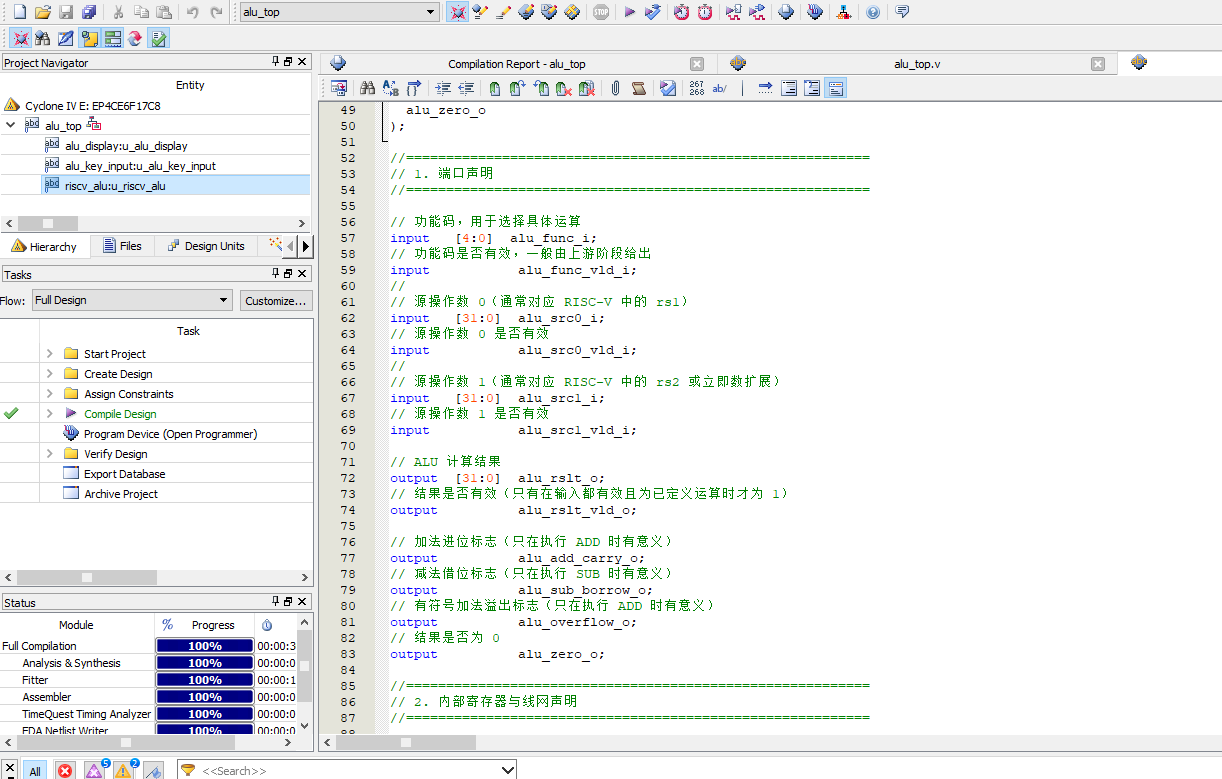Click the Save All icon
Image resolution: width=1222 pixels, height=779 pixels.
(x=89, y=12)
